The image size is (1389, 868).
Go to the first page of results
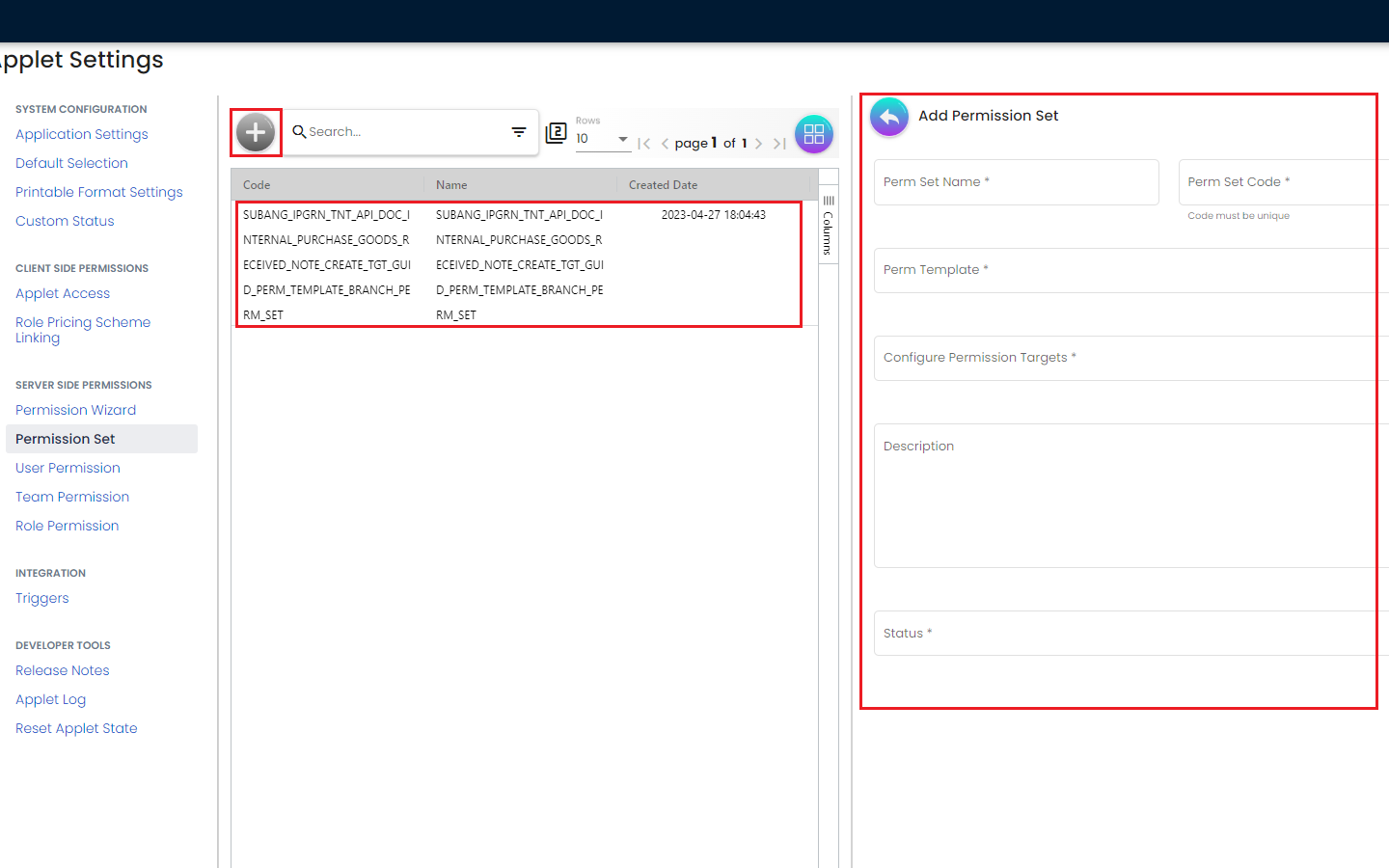tap(644, 144)
